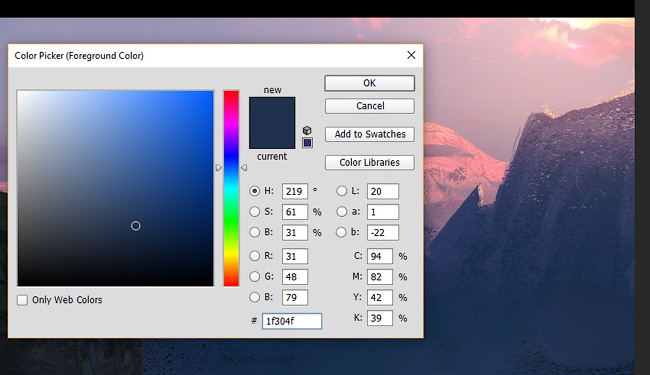Viewport: 650px width, 375px height.
Task: Click the R field showing 31
Action: pos(295,256)
